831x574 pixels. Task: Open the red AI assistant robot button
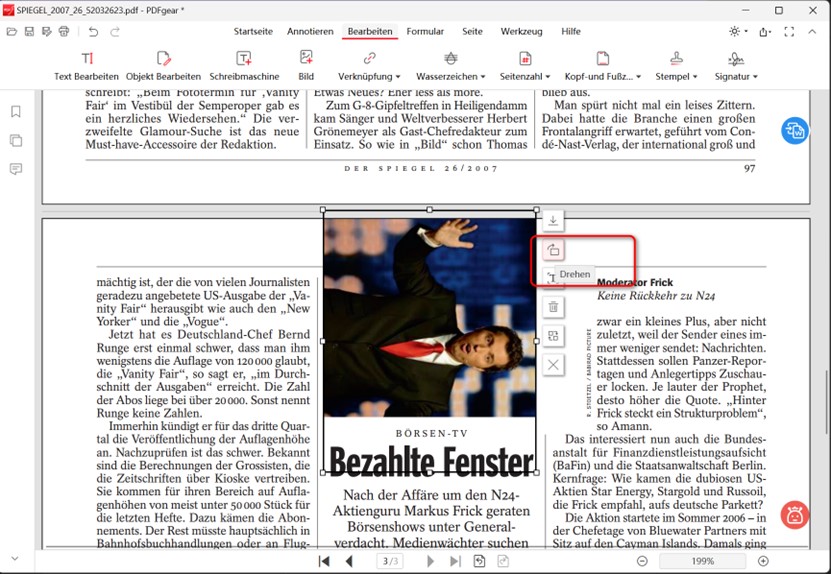pyautogui.click(x=794, y=515)
